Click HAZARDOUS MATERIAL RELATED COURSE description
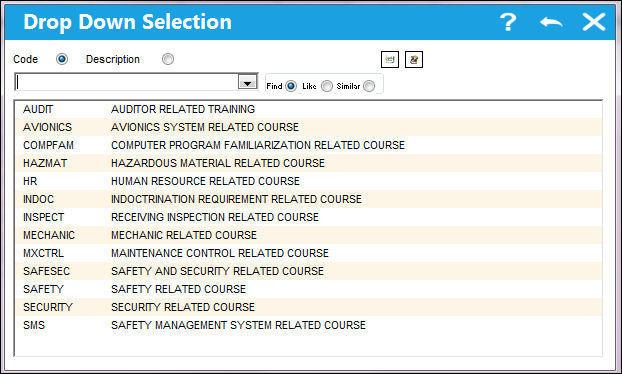Screen dimensions: 622x374 point(218,163)
